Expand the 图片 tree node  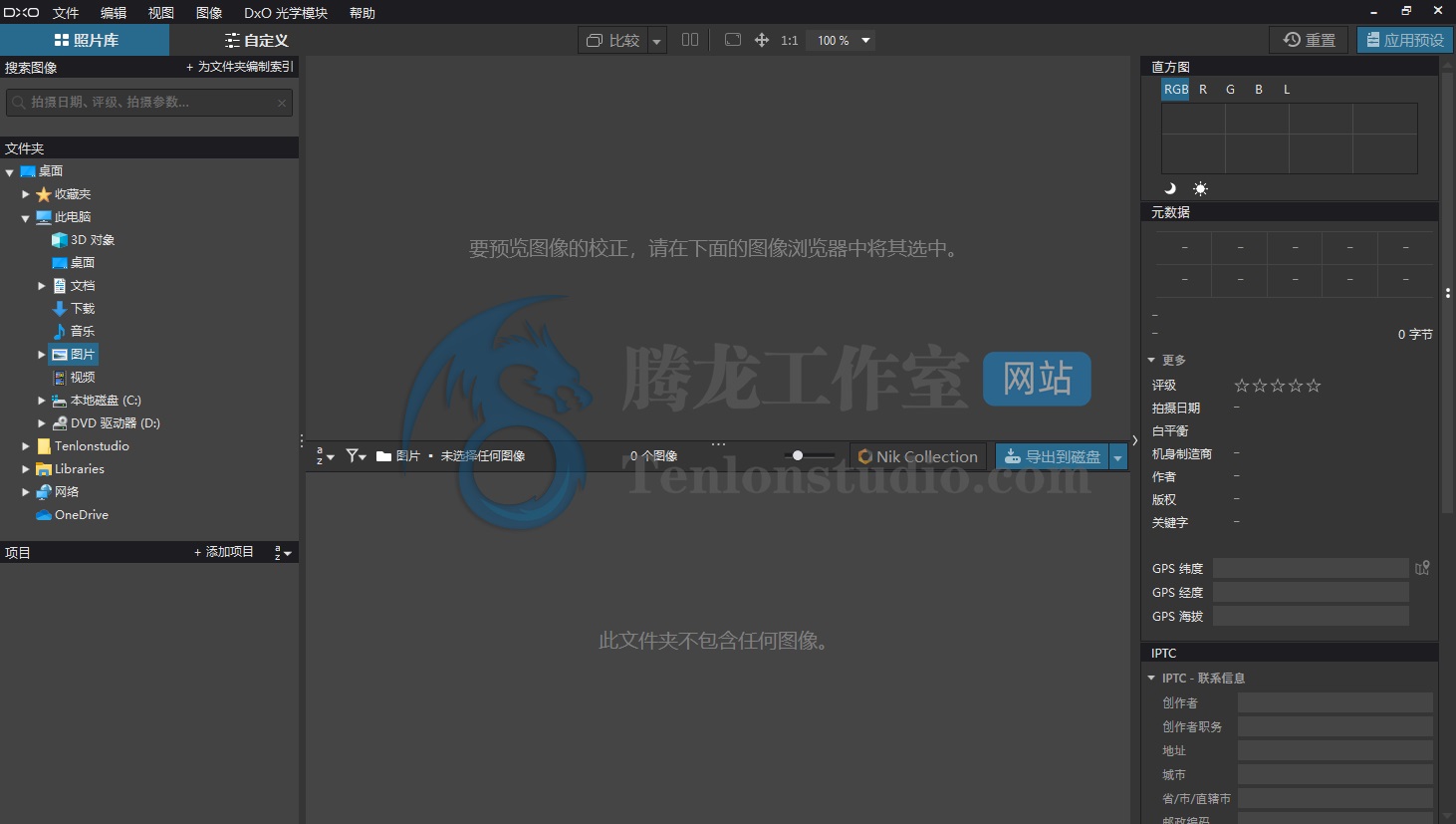(x=42, y=355)
